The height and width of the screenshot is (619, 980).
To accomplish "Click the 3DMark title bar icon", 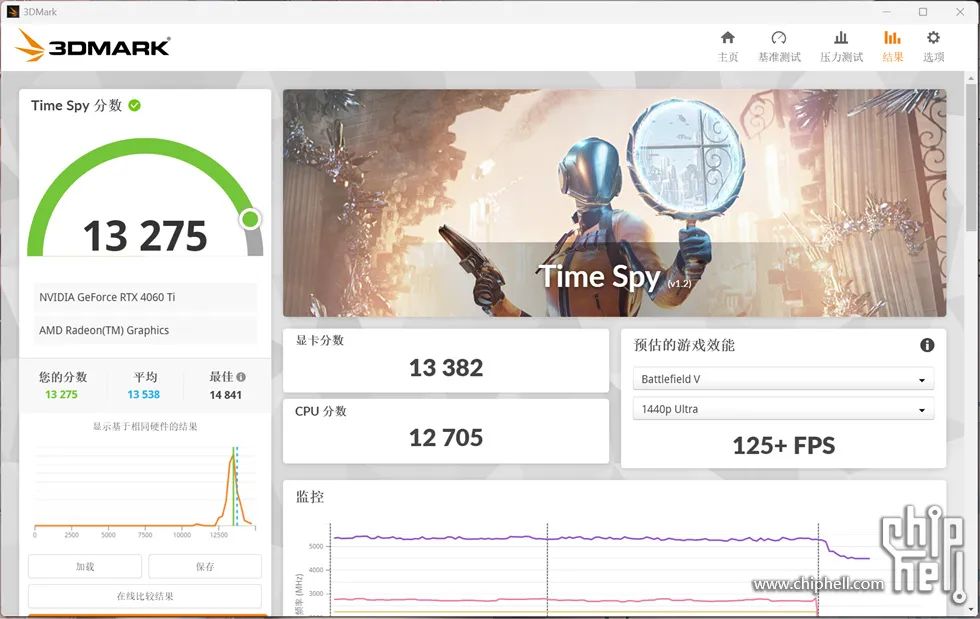I will point(12,11).
